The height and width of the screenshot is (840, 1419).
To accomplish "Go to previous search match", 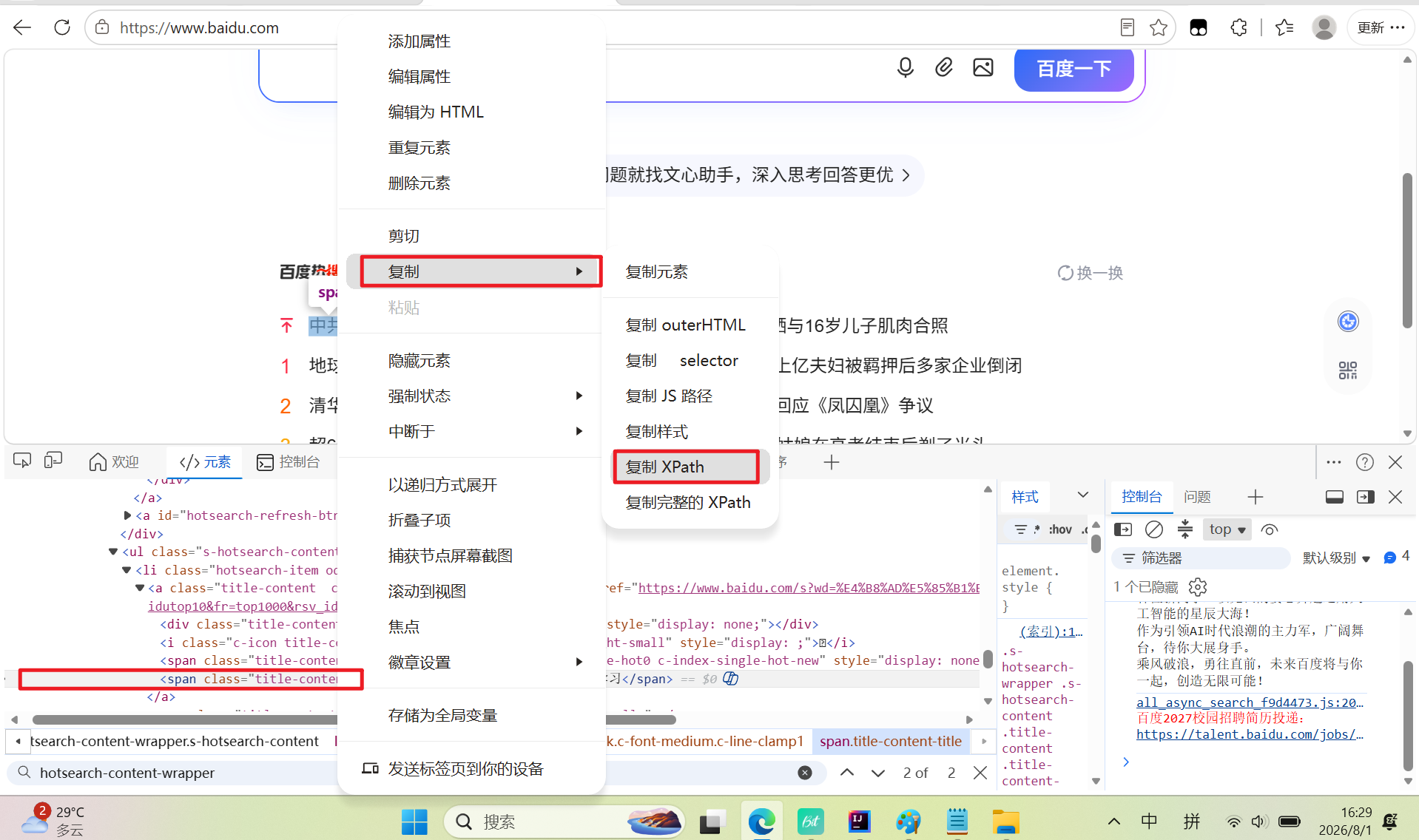I will (847, 773).
